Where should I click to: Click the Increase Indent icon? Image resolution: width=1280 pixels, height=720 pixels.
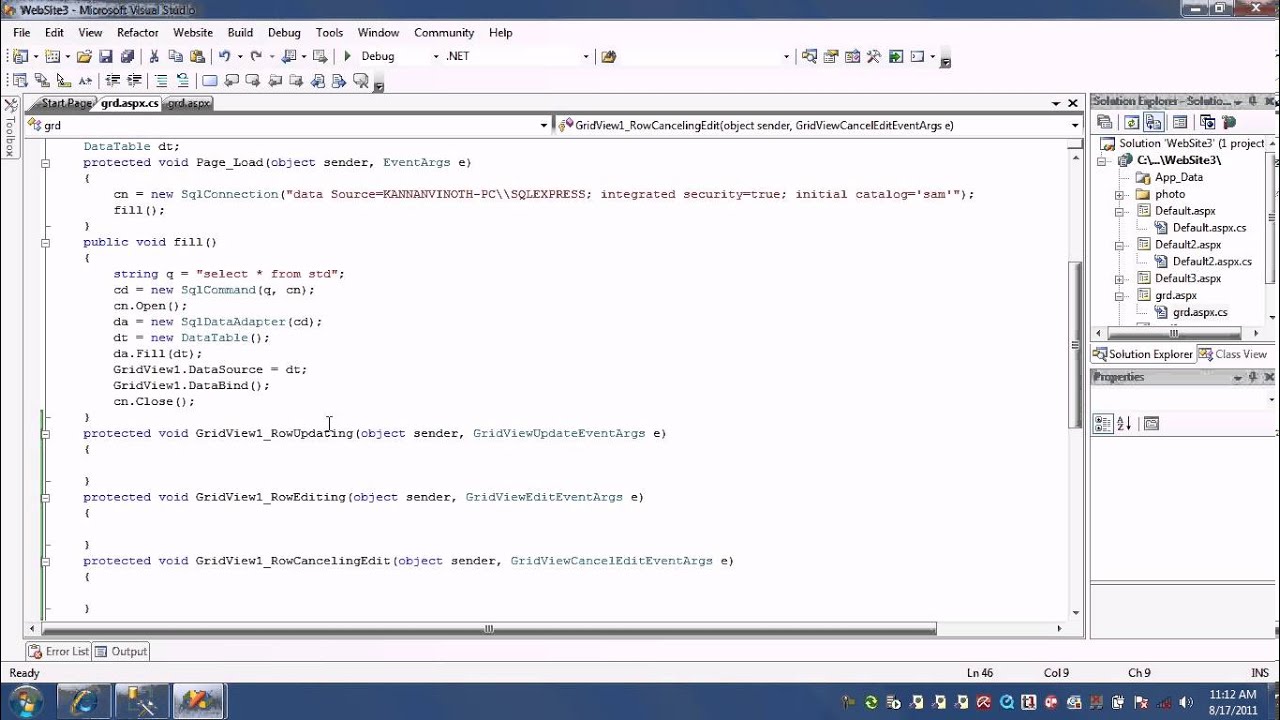pyautogui.click(x=132, y=80)
